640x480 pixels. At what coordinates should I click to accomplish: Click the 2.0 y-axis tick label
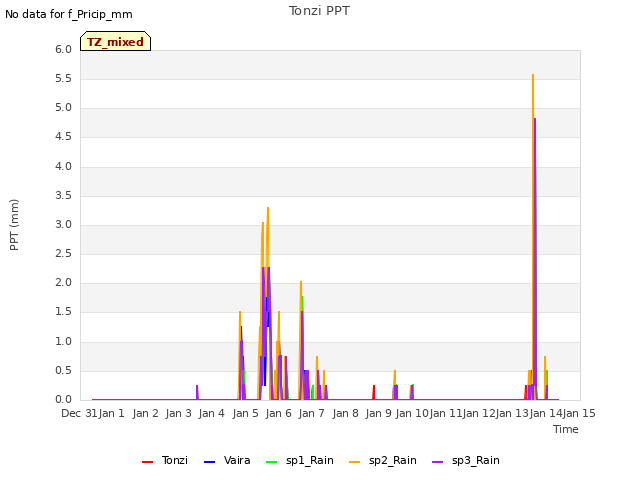click(x=63, y=282)
